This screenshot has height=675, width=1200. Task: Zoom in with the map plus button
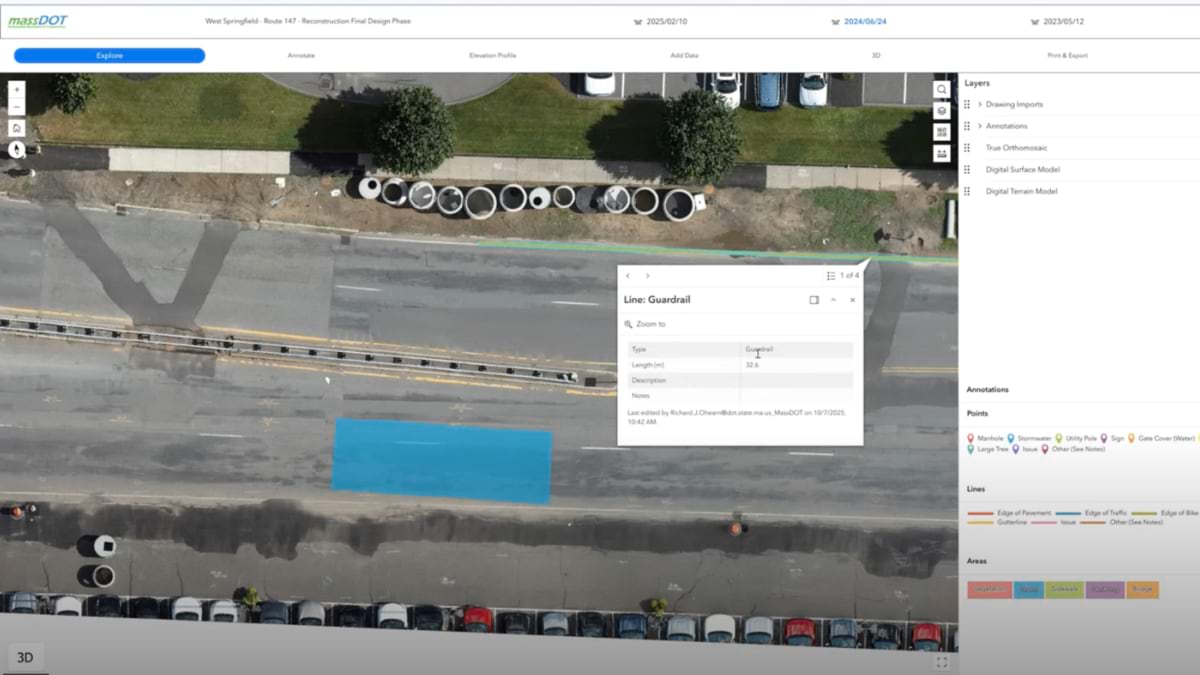click(16, 89)
